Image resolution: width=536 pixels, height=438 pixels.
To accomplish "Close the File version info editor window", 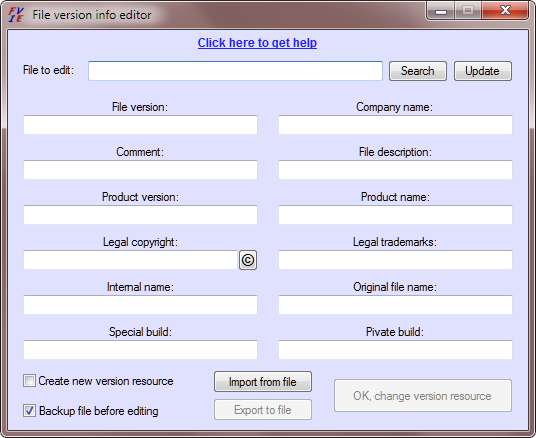I will [505, 11].
